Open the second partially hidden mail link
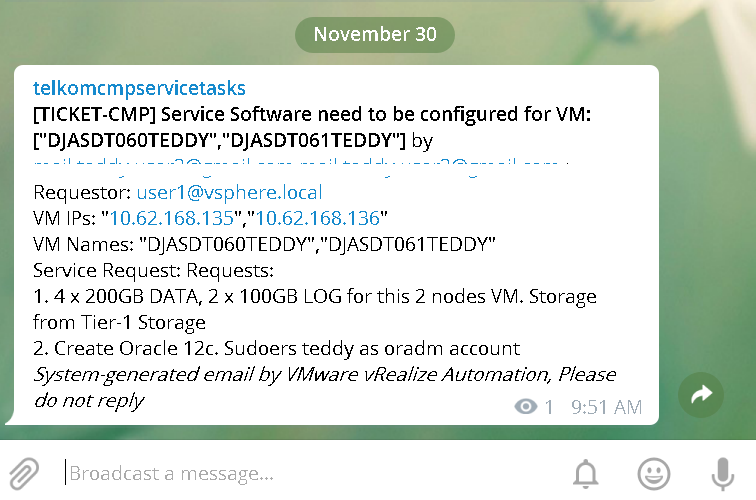Image resolution: width=756 pixels, height=500 pixels. click(429, 163)
